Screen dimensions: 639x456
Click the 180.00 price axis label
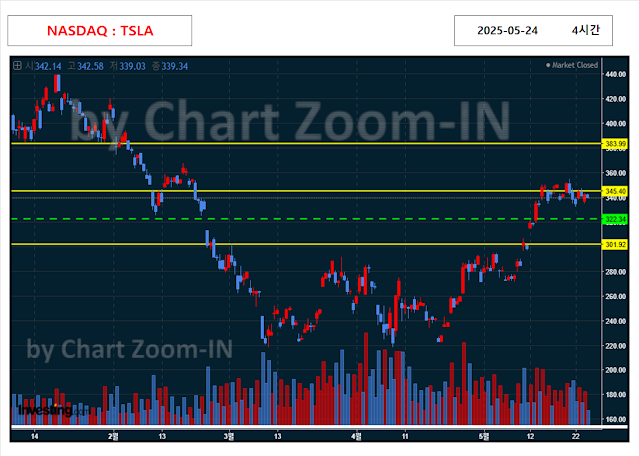click(616, 394)
